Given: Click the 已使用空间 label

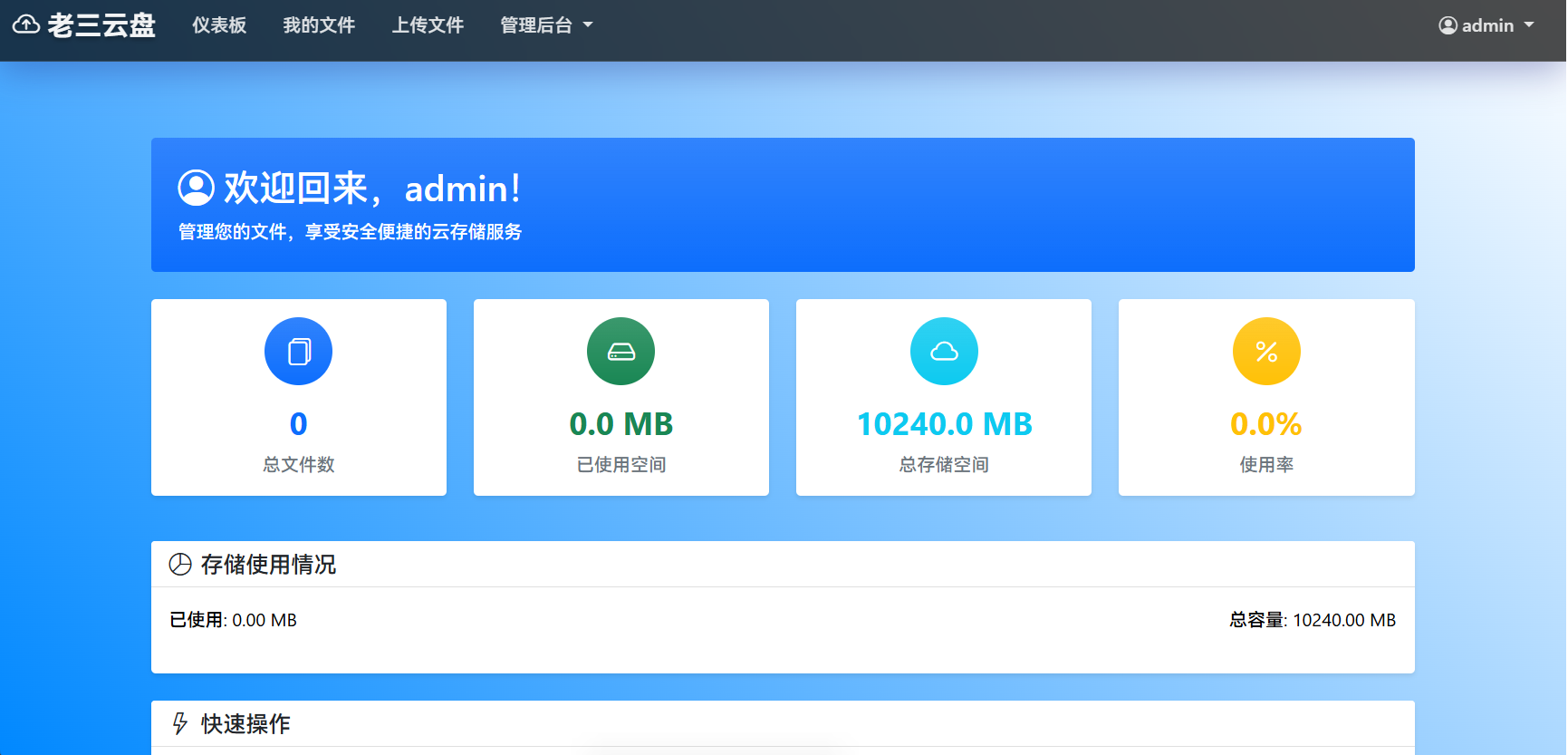Looking at the screenshot, I should click(620, 464).
